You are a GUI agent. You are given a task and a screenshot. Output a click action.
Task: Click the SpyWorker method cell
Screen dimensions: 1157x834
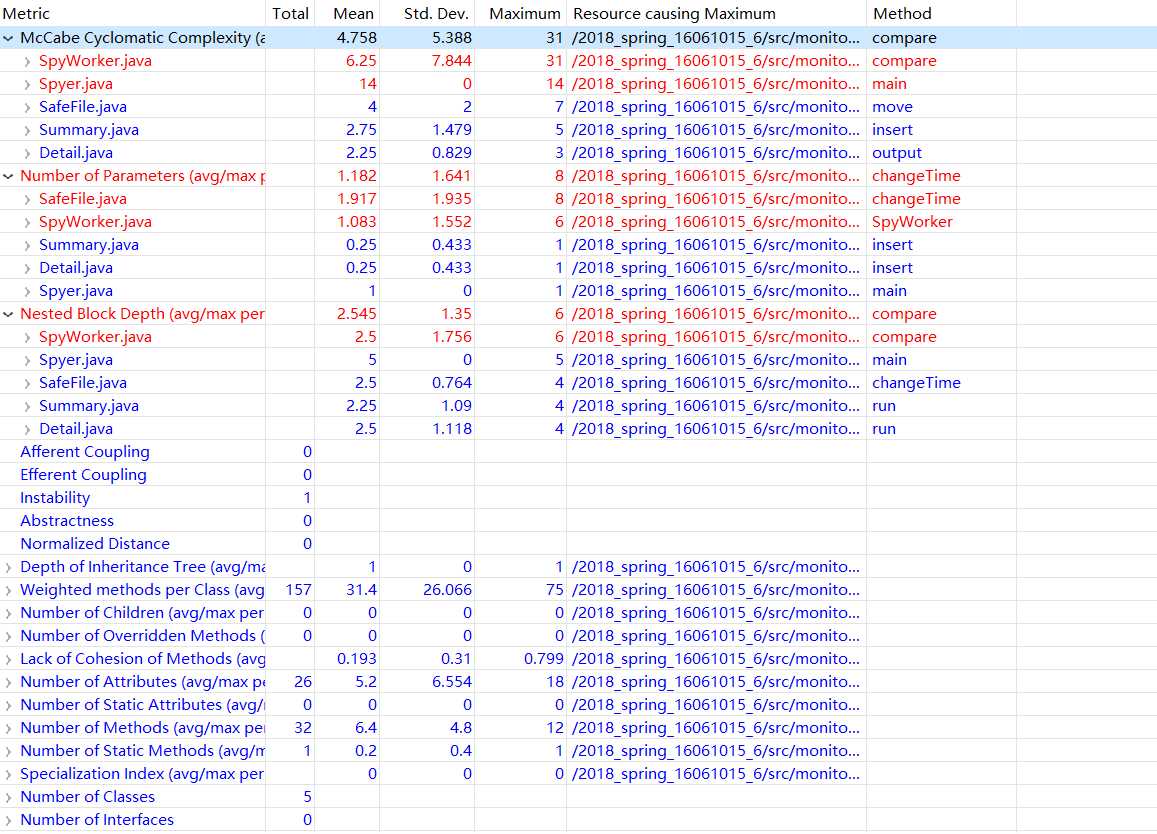pos(912,222)
